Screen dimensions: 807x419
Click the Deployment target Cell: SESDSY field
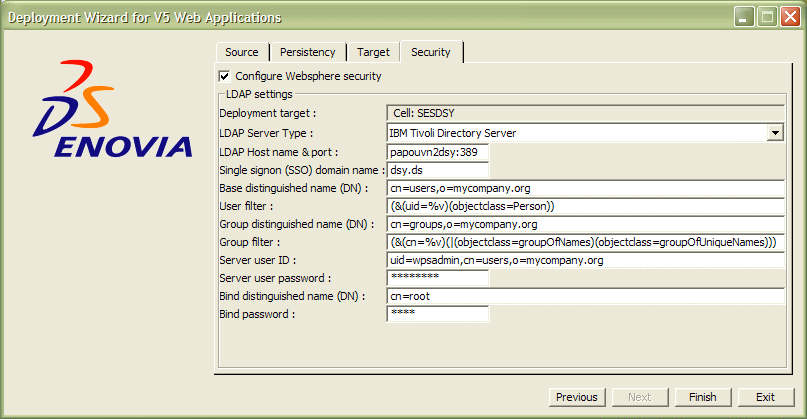click(585, 113)
